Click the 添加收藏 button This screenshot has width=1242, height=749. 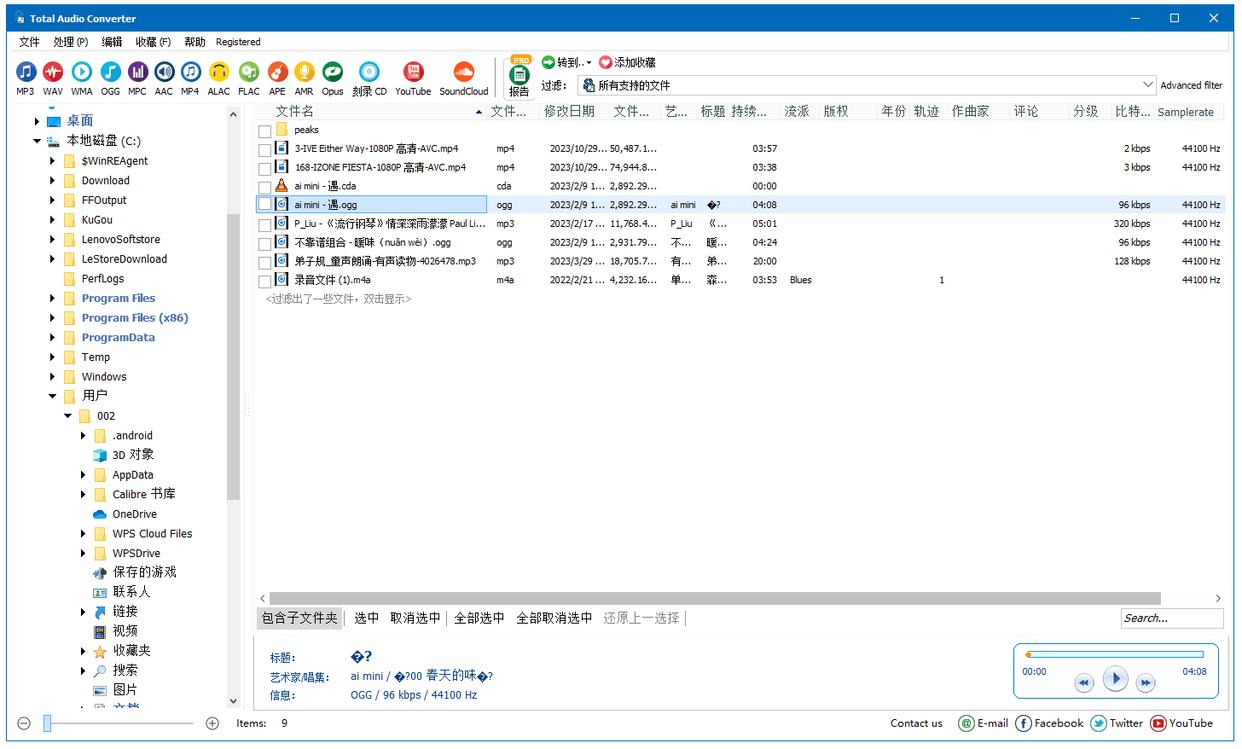pos(628,62)
